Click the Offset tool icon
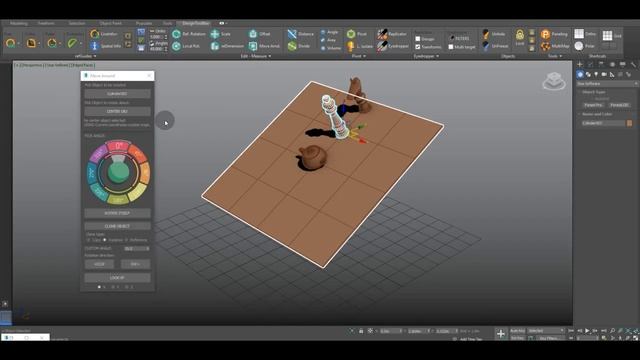This screenshot has width=640, height=360. 253,34
